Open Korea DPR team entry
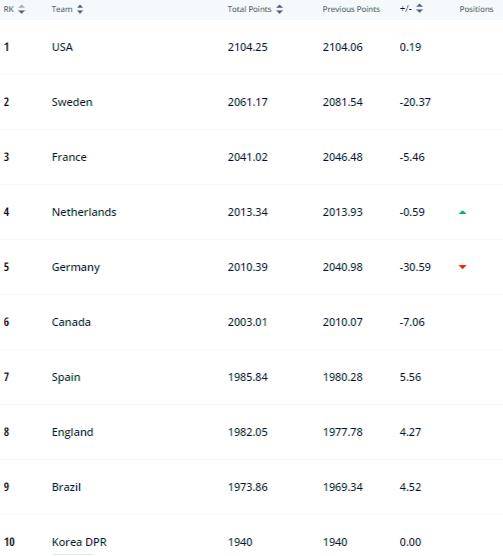Image resolution: width=503 pixels, height=556 pixels. click(x=79, y=542)
